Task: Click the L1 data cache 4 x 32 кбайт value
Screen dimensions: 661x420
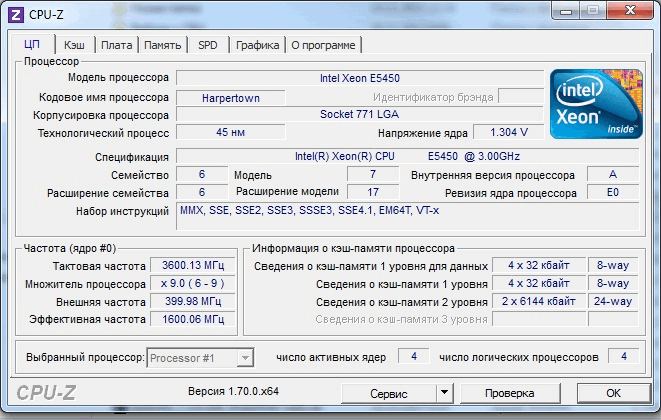Action: point(539,265)
